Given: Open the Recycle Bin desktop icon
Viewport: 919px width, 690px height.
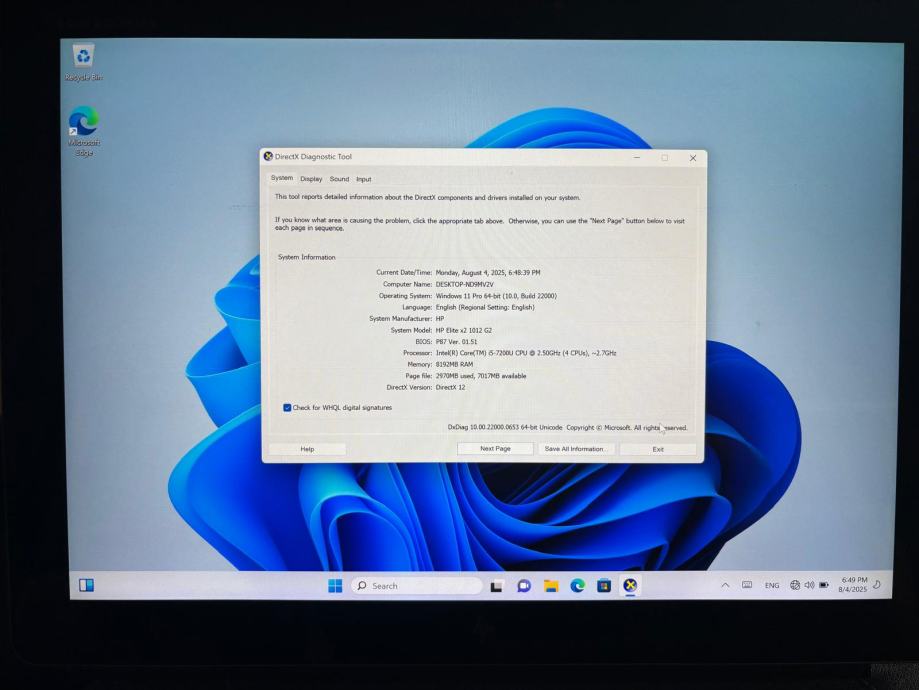Looking at the screenshot, I should click(x=83, y=62).
